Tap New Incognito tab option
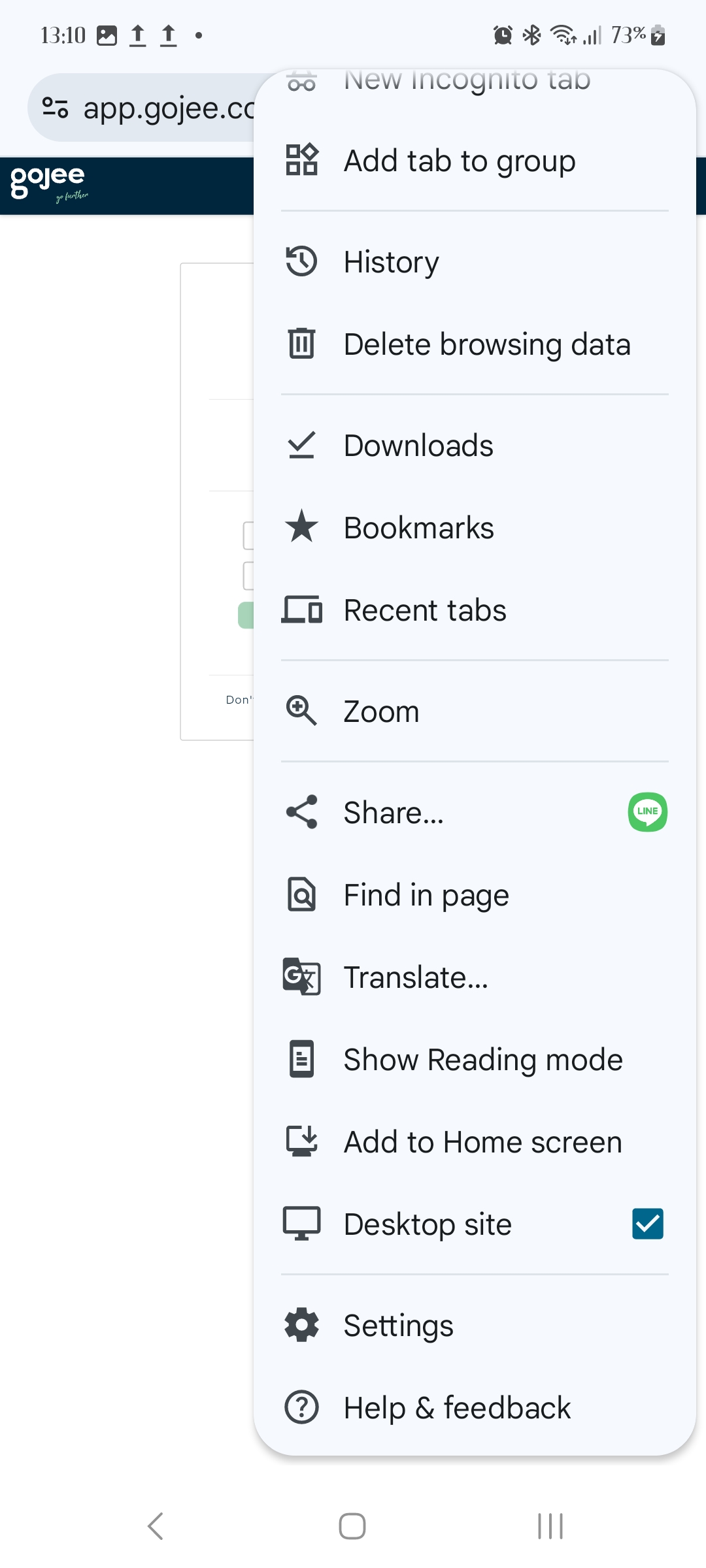The image size is (706, 1568). click(467, 82)
